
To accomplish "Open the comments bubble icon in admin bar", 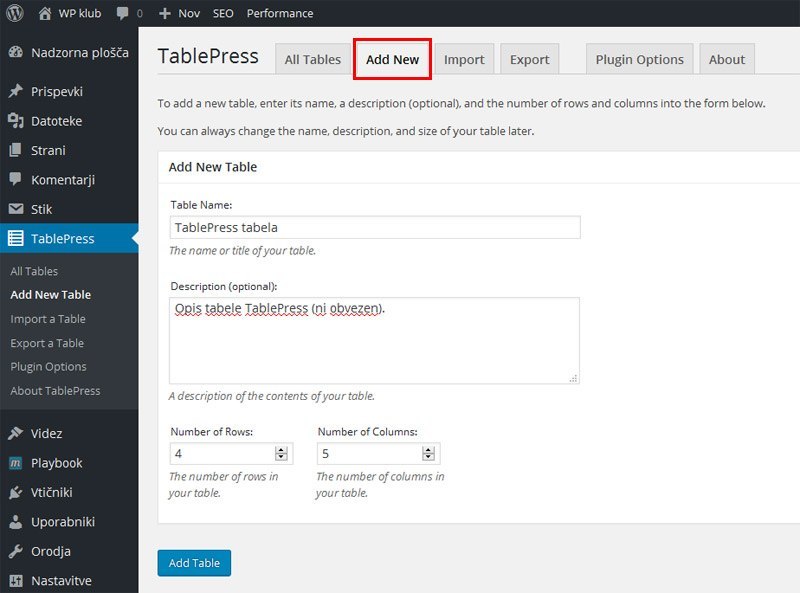I will tap(123, 13).
